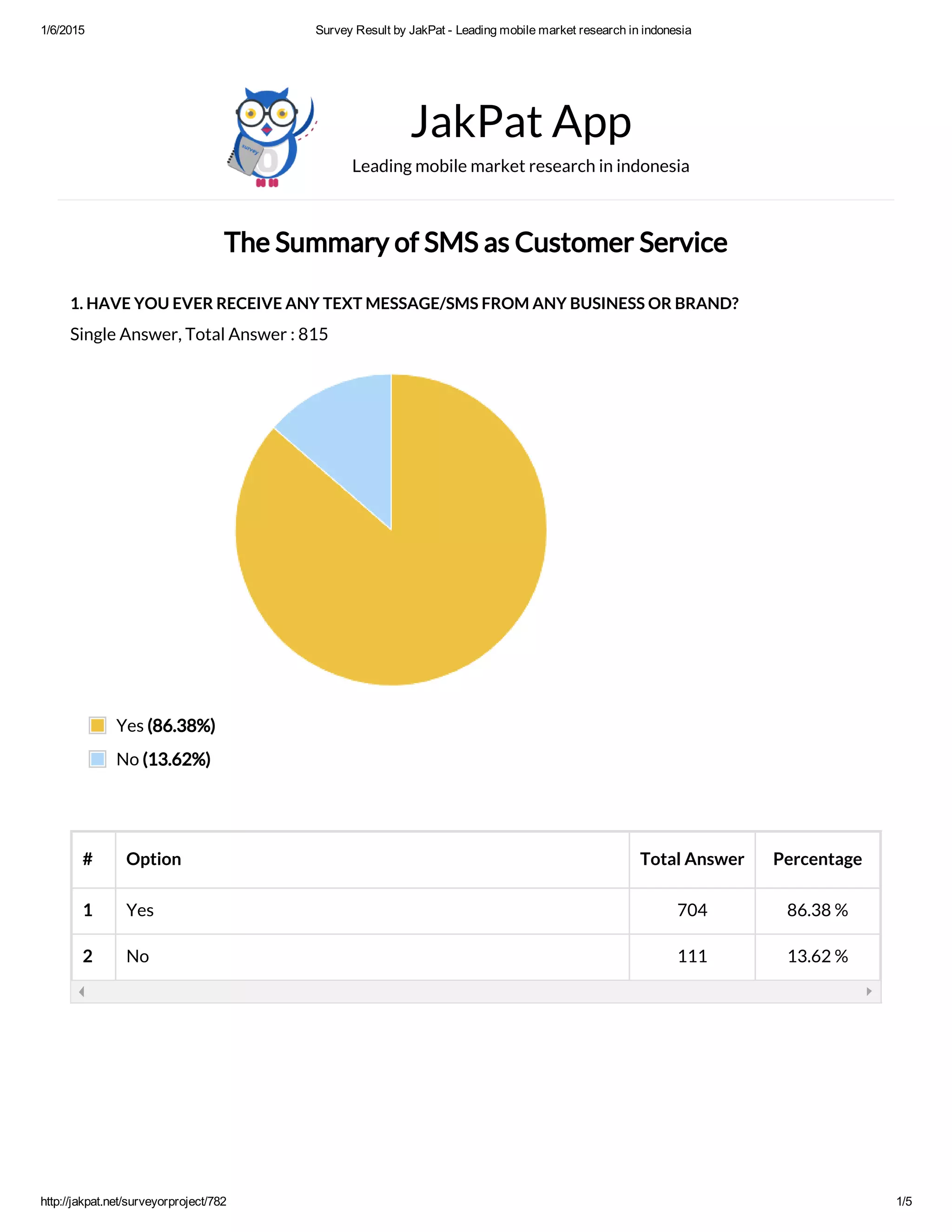Select the Yes row in the table

pyautogui.click(x=476, y=911)
